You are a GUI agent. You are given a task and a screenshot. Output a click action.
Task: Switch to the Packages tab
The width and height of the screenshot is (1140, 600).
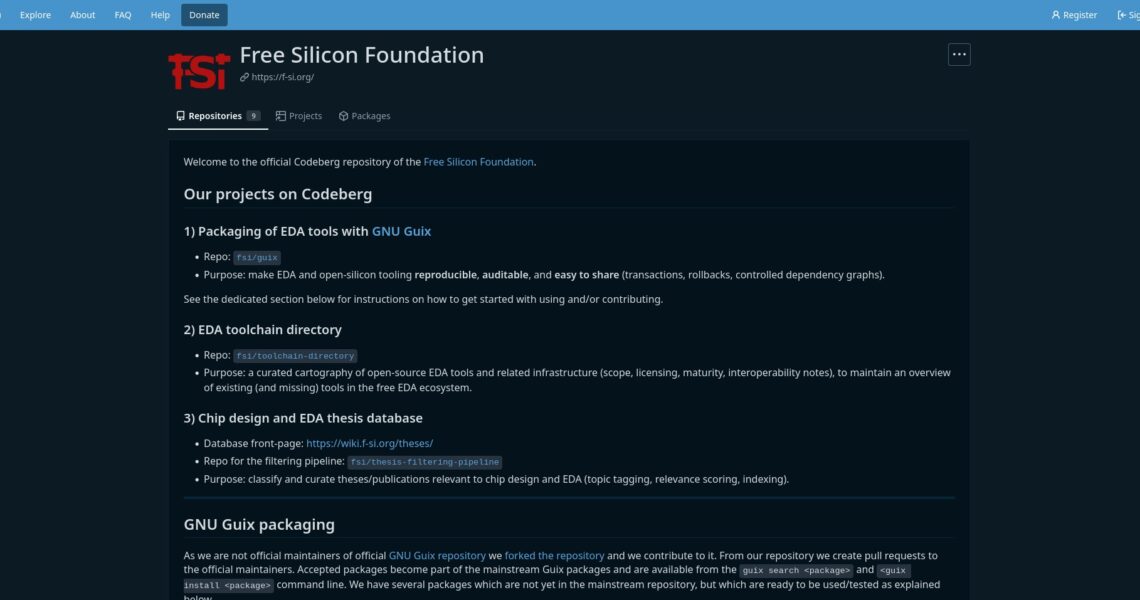[370, 116]
